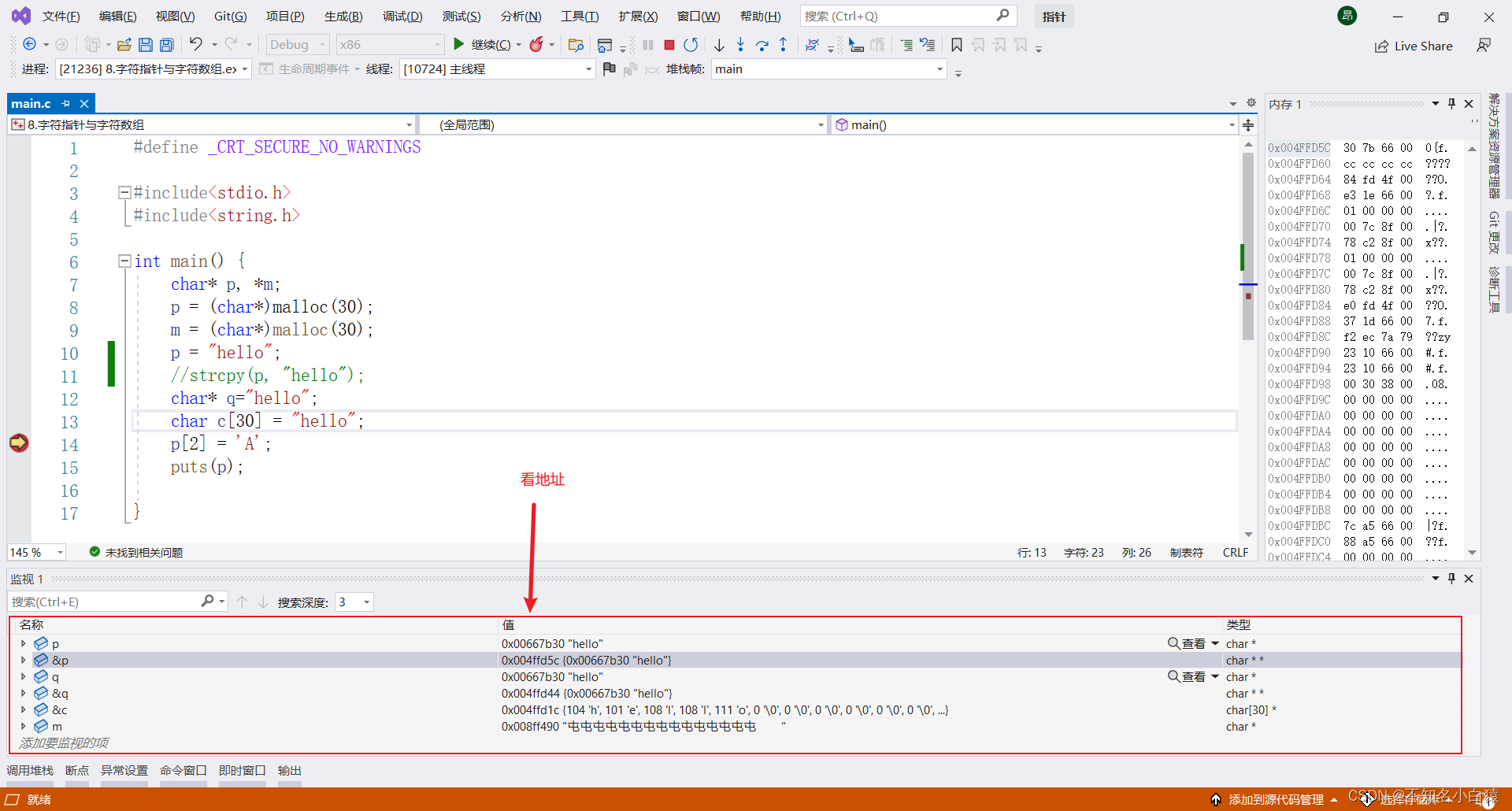The image size is (1512, 811).
Task: Save current file with the single disk icon
Action: [x=146, y=45]
